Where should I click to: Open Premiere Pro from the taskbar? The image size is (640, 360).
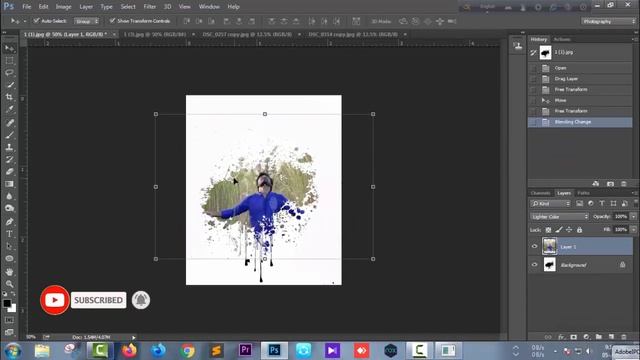pos(245,351)
